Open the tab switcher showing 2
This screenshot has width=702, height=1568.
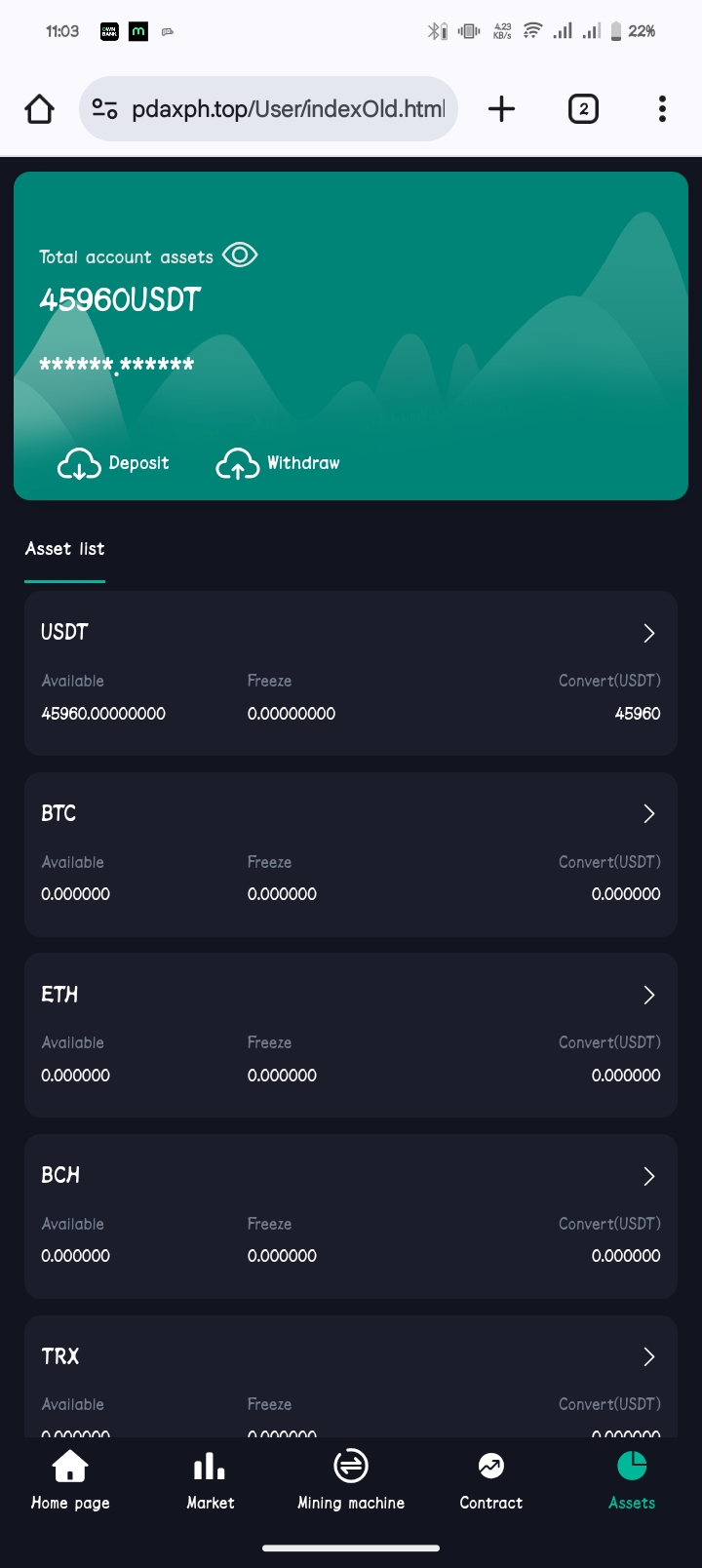tap(583, 109)
